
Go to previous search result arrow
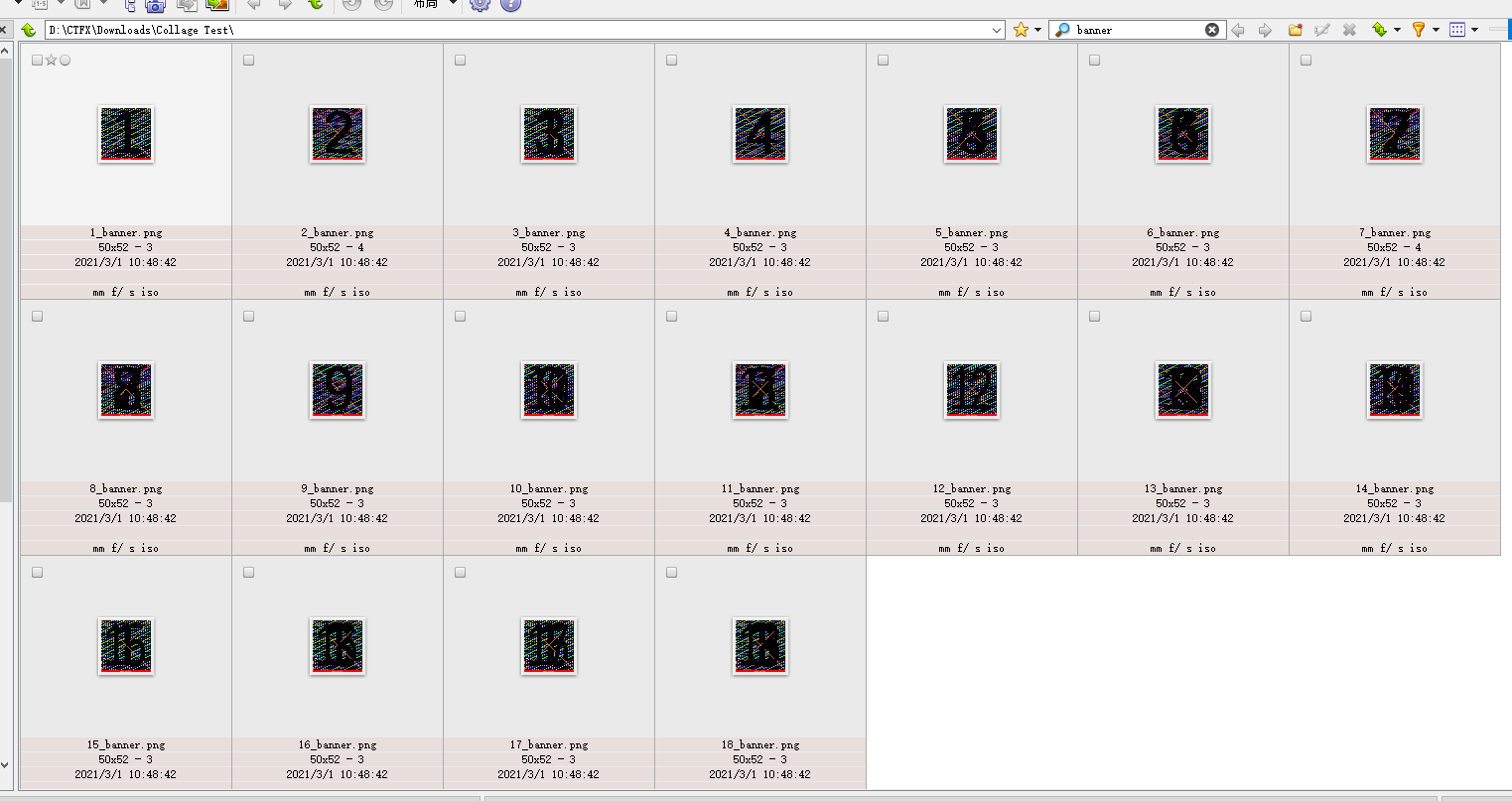1238,30
